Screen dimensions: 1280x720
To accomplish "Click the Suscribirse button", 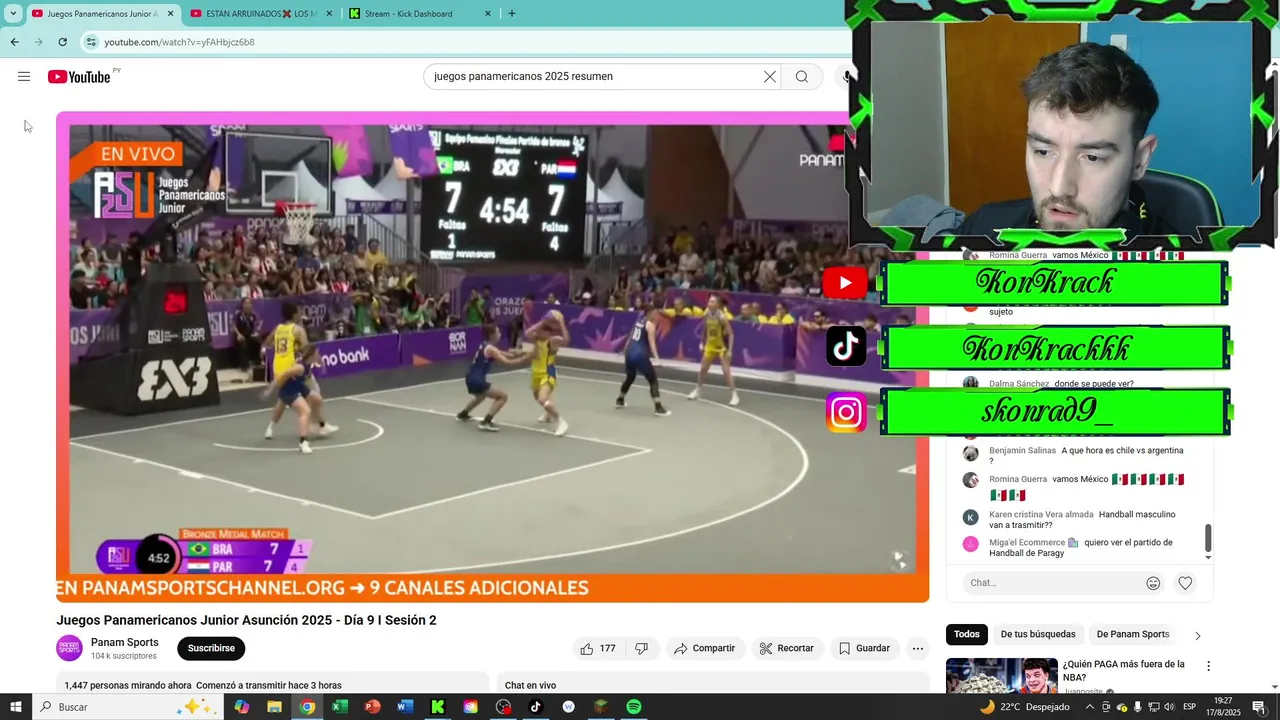I will (x=211, y=648).
